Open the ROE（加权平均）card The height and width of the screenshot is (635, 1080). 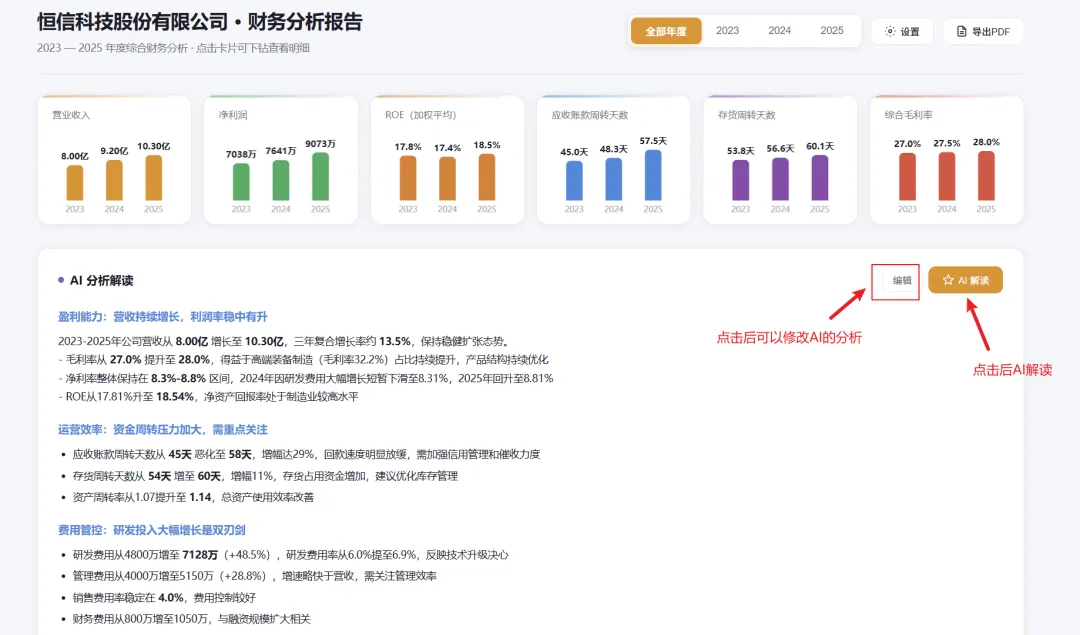coord(447,160)
